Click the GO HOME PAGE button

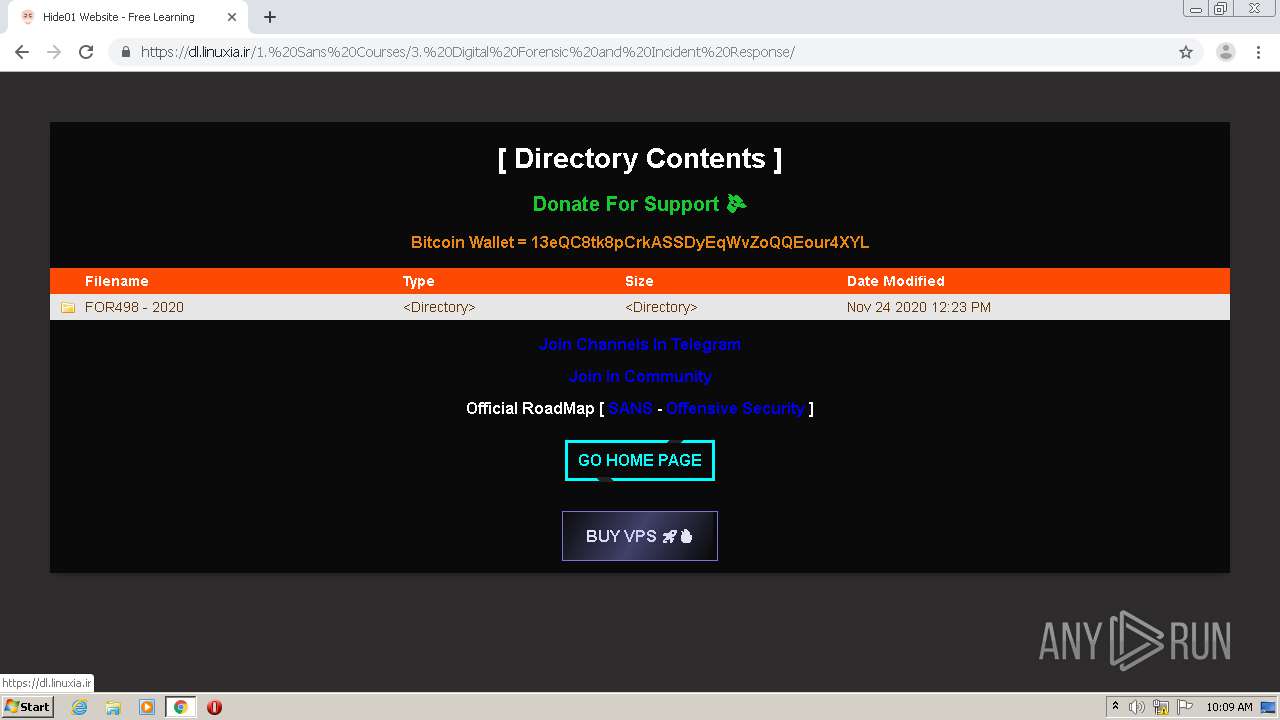[640, 460]
